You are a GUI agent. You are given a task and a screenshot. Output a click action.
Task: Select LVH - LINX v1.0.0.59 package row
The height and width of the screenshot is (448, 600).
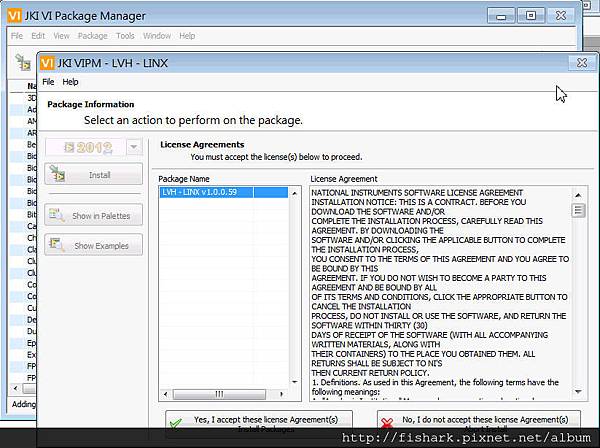tap(223, 192)
